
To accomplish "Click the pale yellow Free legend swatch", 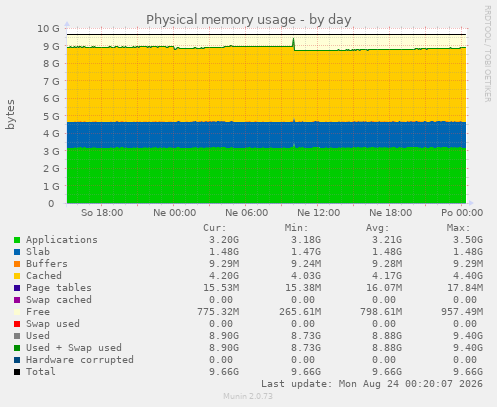I will coord(17,312).
